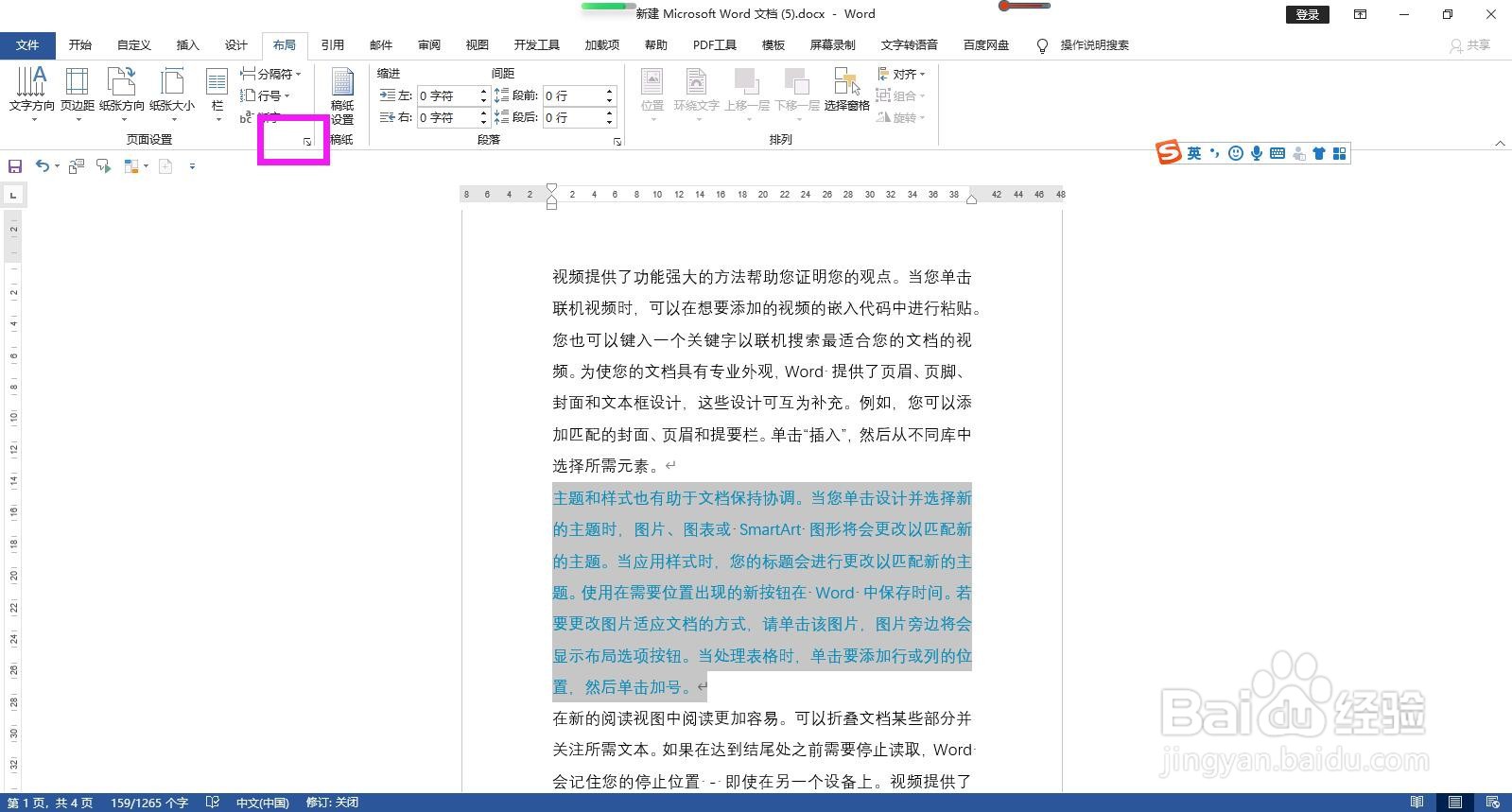Launch the Page Setup dialog (页面设置)
This screenshot has height=812, width=1512.
tap(307, 142)
